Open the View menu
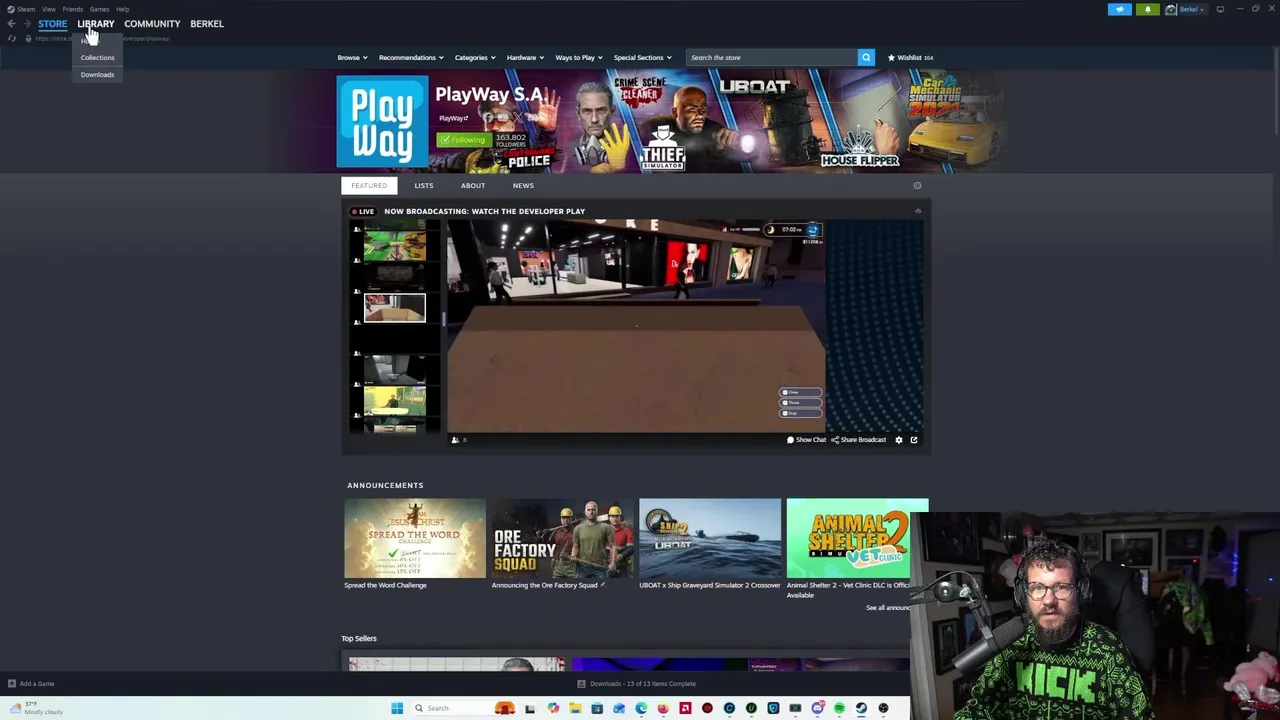Viewport: 1280px width, 720px height. pos(49,9)
